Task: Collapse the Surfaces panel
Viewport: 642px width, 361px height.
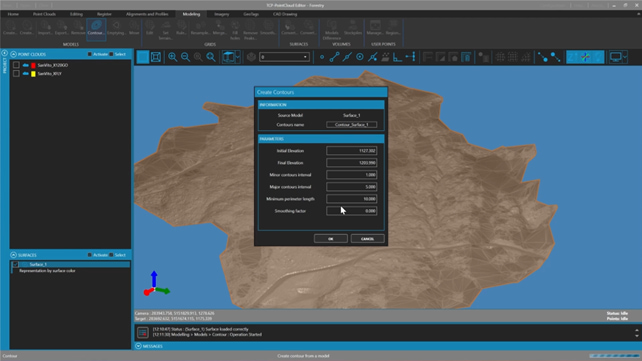Action: point(14,255)
